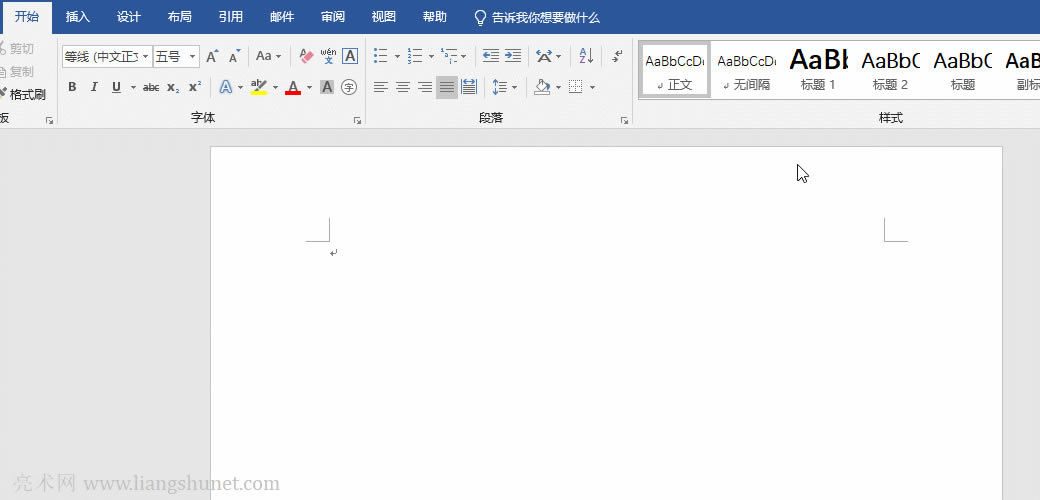Viewport: 1040px width, 500px height.
Task: Toggle Bold formatting
Action: point(72,88)
